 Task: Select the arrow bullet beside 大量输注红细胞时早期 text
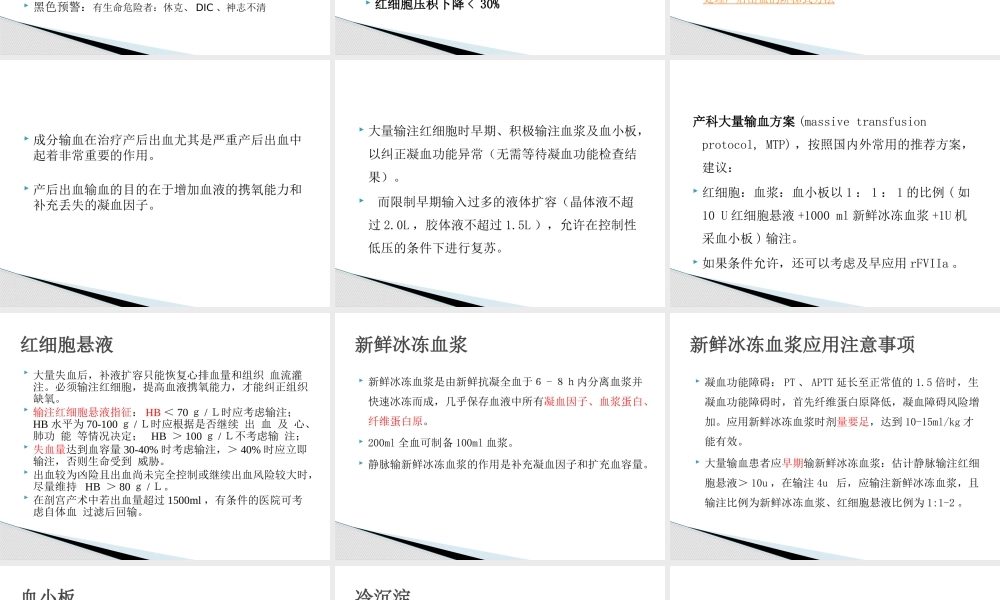(361, 129)
